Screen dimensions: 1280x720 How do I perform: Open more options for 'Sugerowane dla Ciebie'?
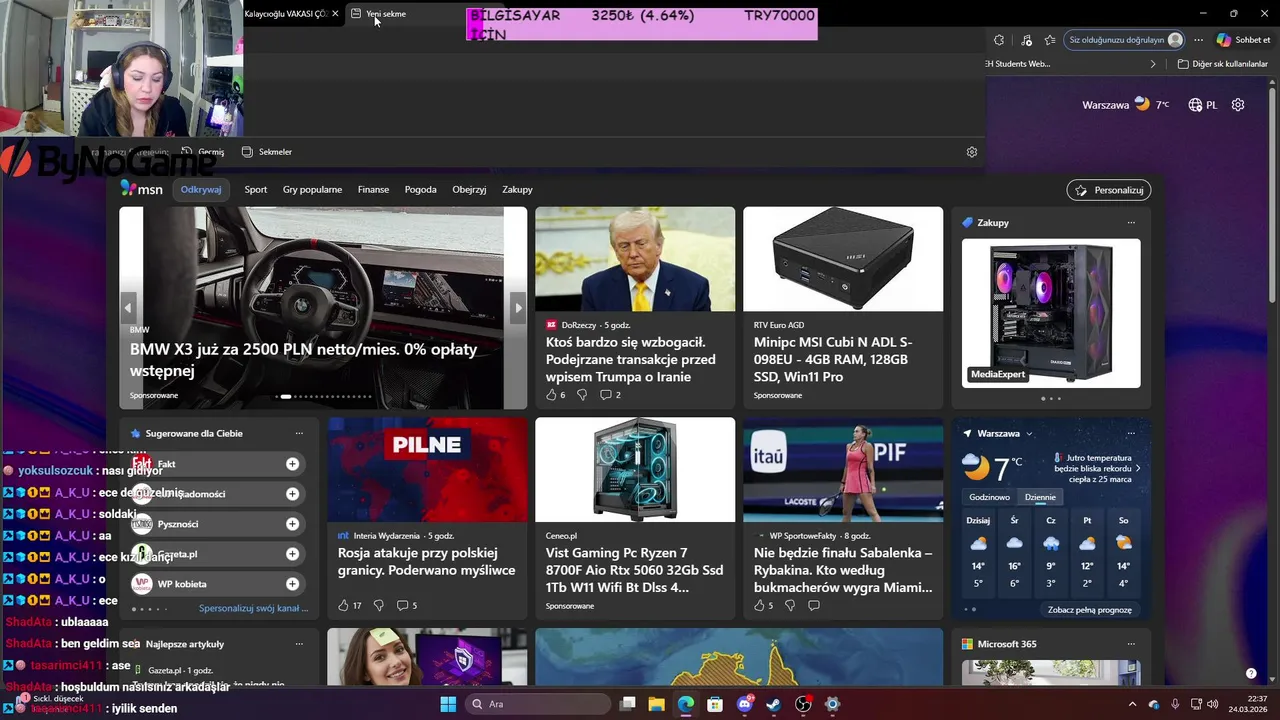point(299,434)
